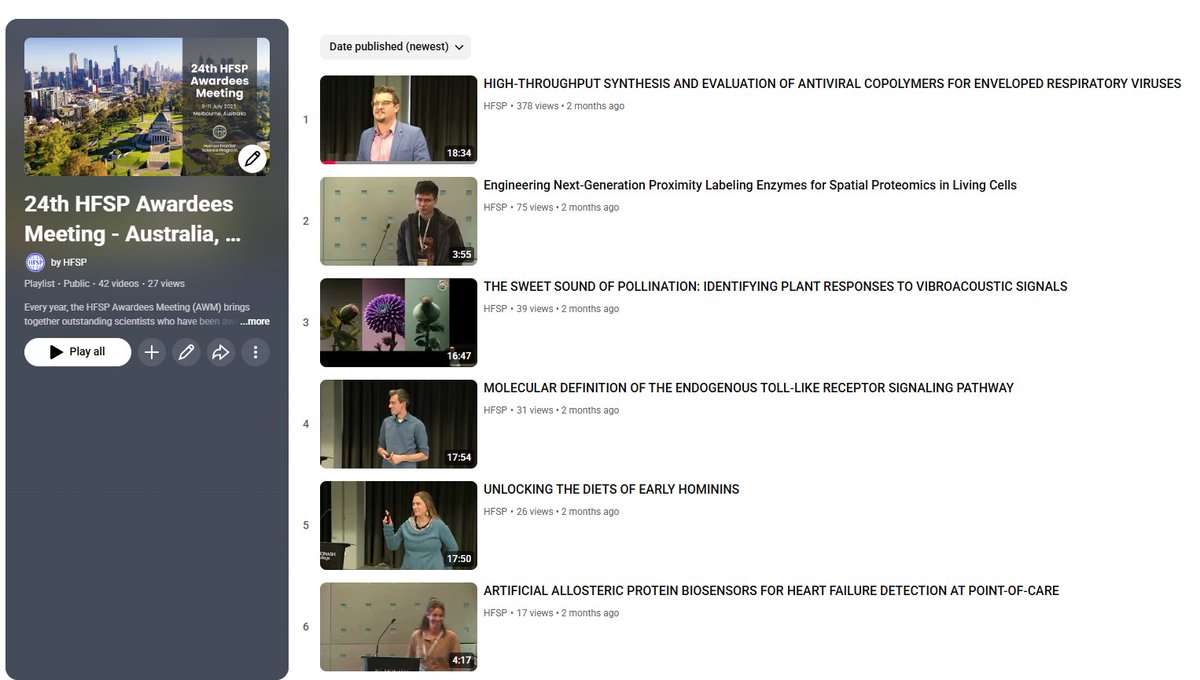Click index number 3 beside Pollination video
The height and width of the screenshot is (680, 1200).
tap(306, 323)
